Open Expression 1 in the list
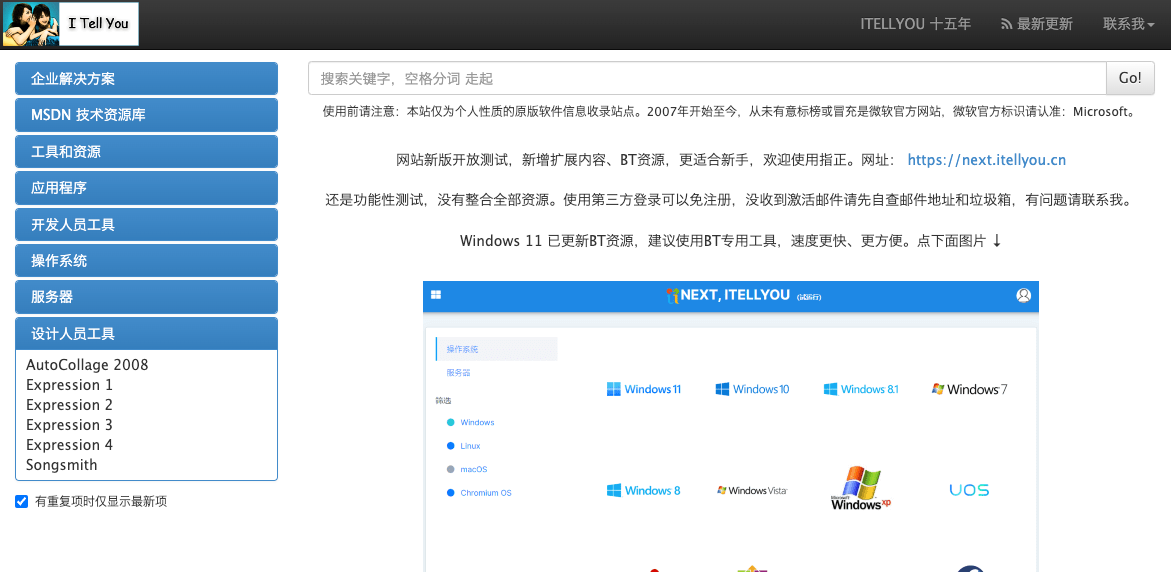The width and height of the screenshot is (1171, 572). click(69, 385)
